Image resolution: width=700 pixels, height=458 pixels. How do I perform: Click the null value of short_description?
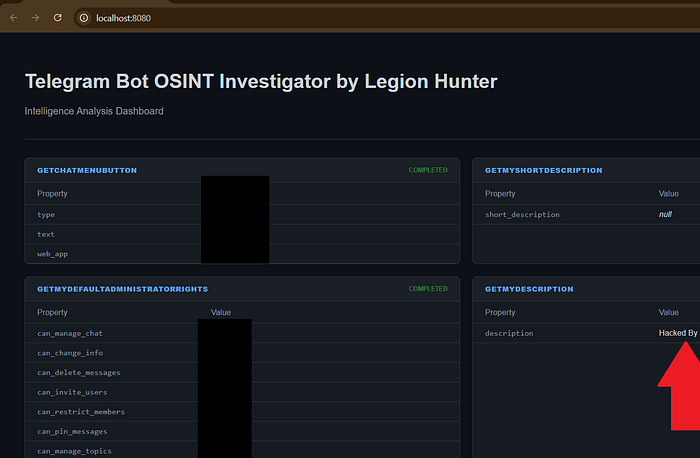click(x=665, y=214)
